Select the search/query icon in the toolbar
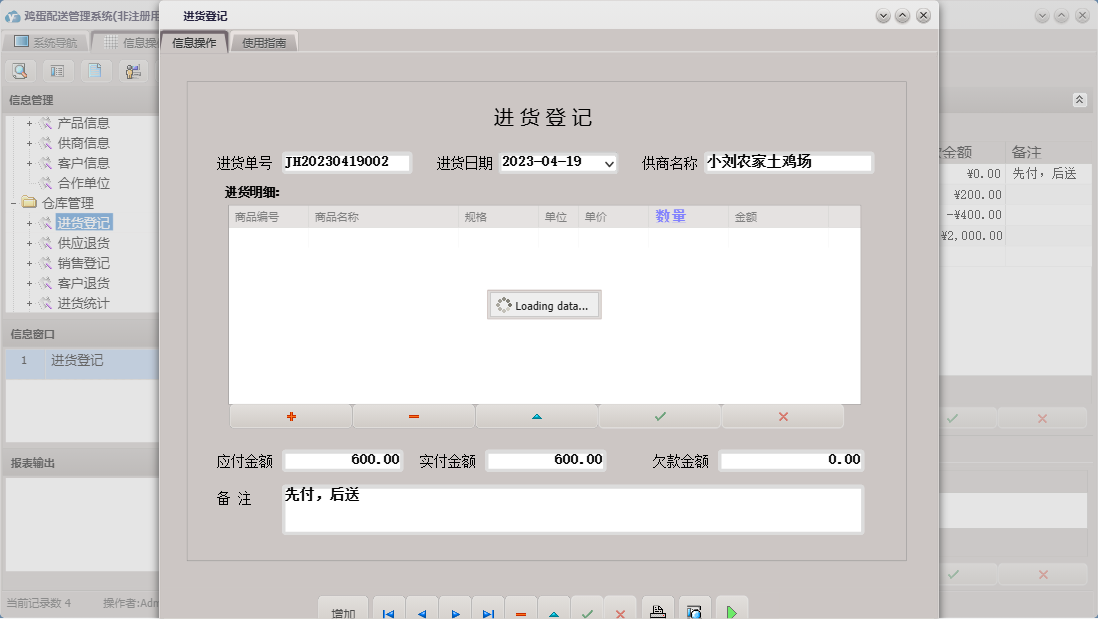The width and height of the screenshot is (1098, 635). coord(20,71)
